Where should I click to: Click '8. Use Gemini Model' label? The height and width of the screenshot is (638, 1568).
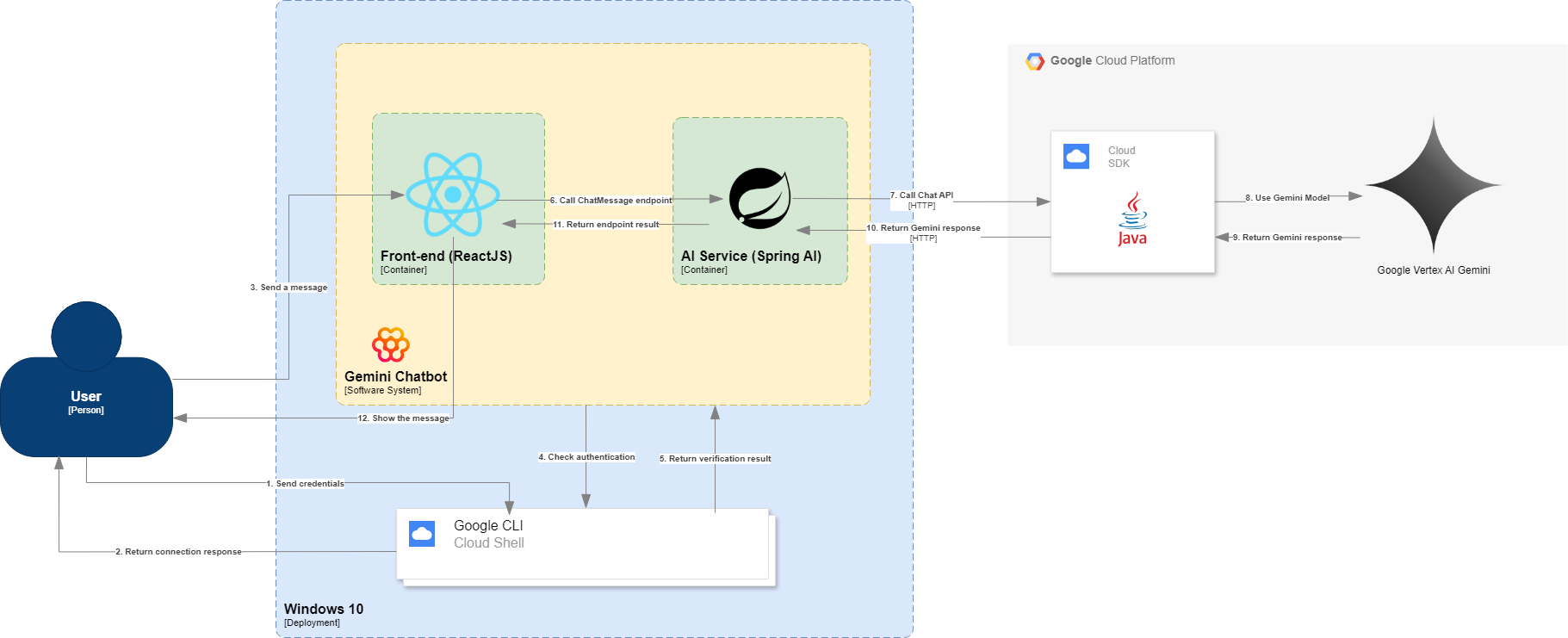pos(1287,198)
